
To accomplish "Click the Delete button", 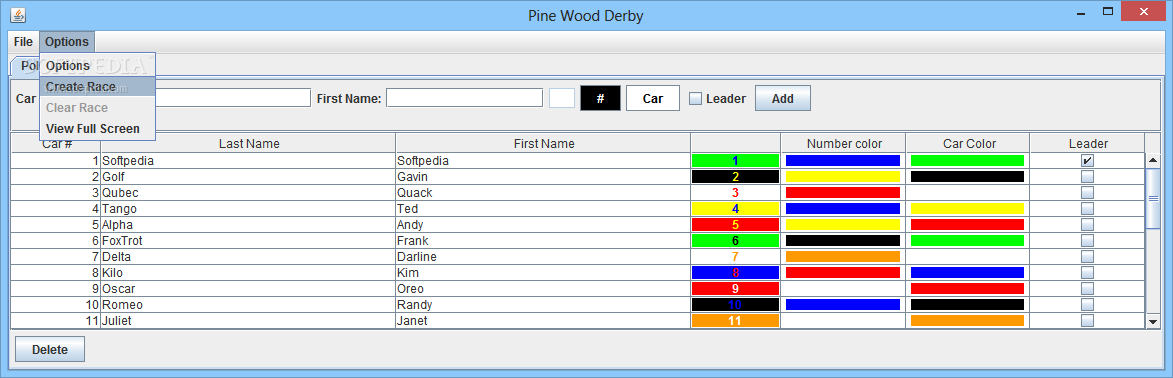I will point(50,350).
